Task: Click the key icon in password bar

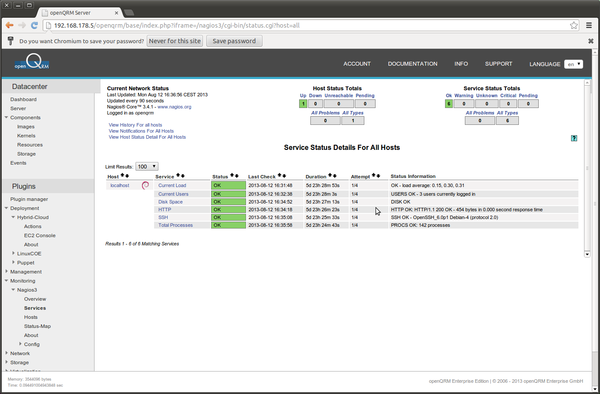Action: [10, 41]
